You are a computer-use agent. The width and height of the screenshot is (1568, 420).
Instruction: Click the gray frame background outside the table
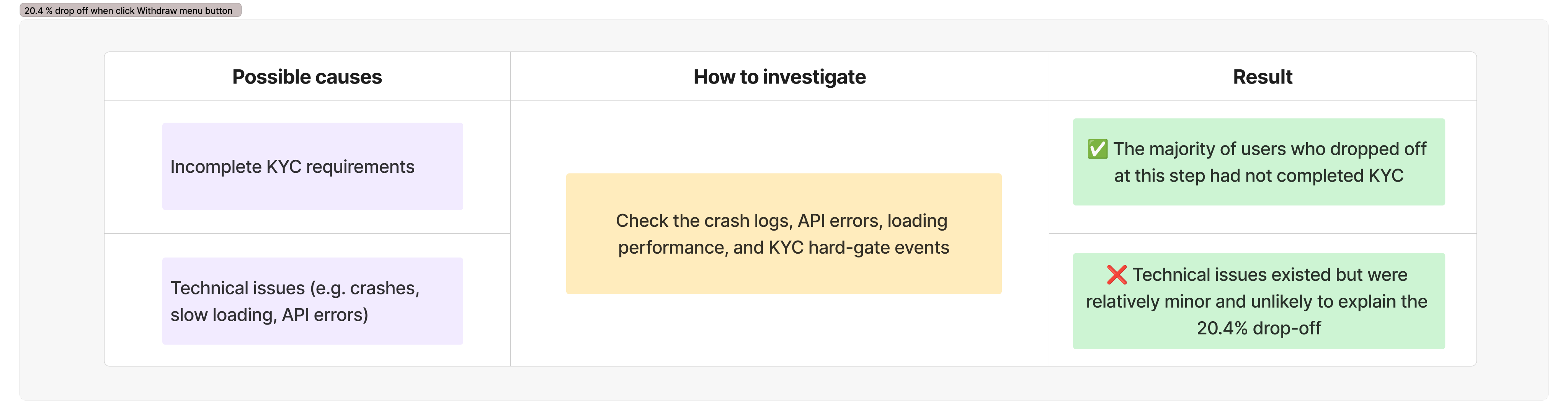(x=61, y=213)
